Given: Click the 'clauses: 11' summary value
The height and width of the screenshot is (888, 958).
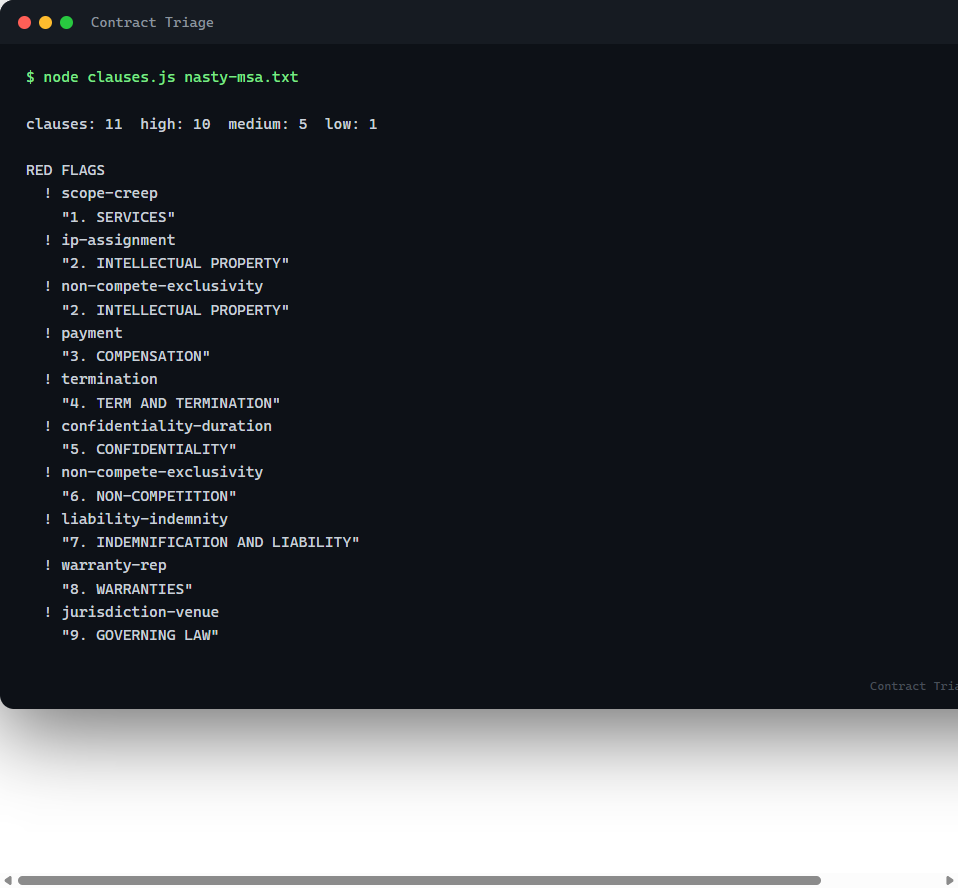Looking at the screenshot, I should pos(74,124).
